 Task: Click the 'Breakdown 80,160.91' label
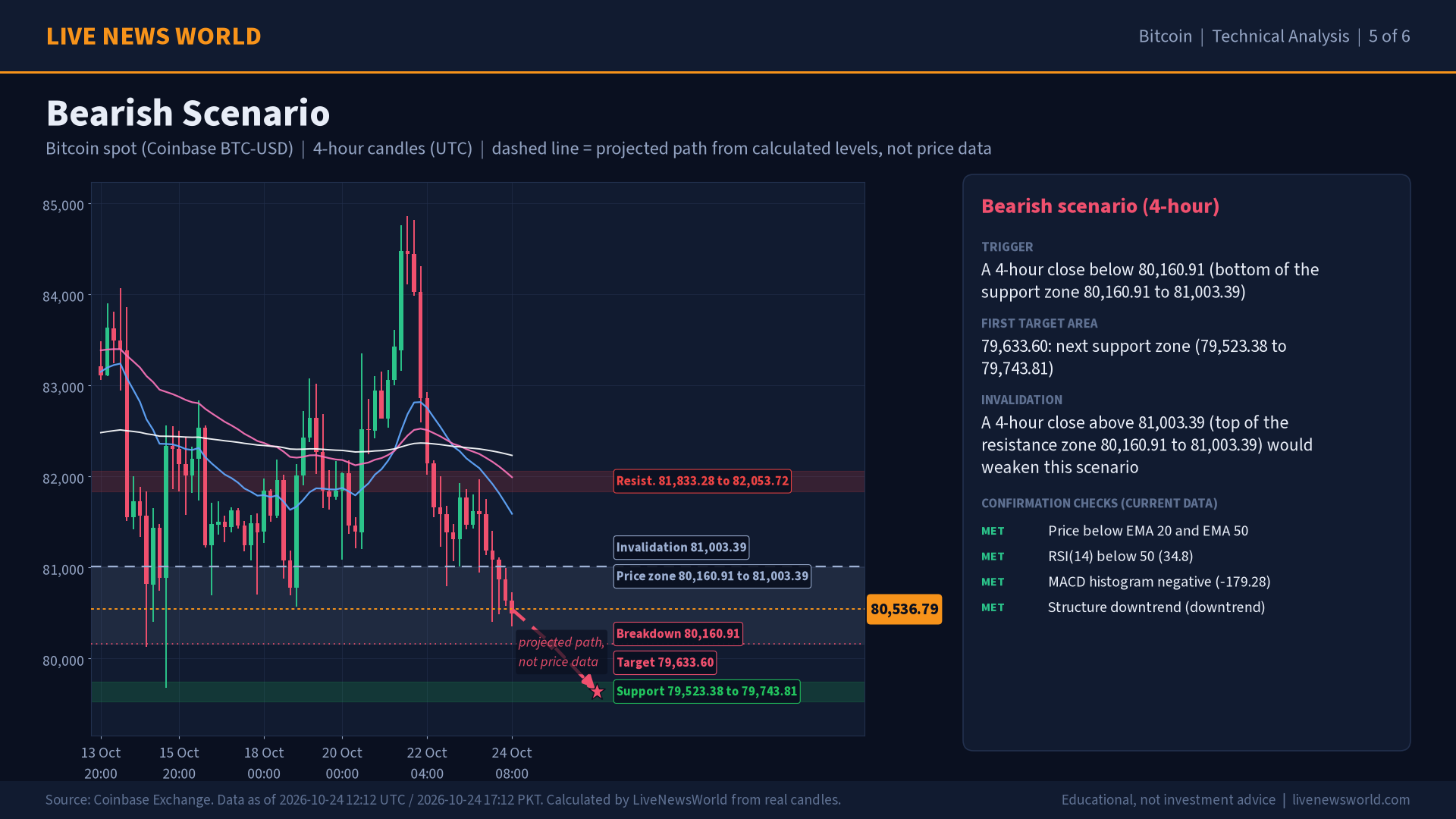pyautogui.click(x=678, y=634)
